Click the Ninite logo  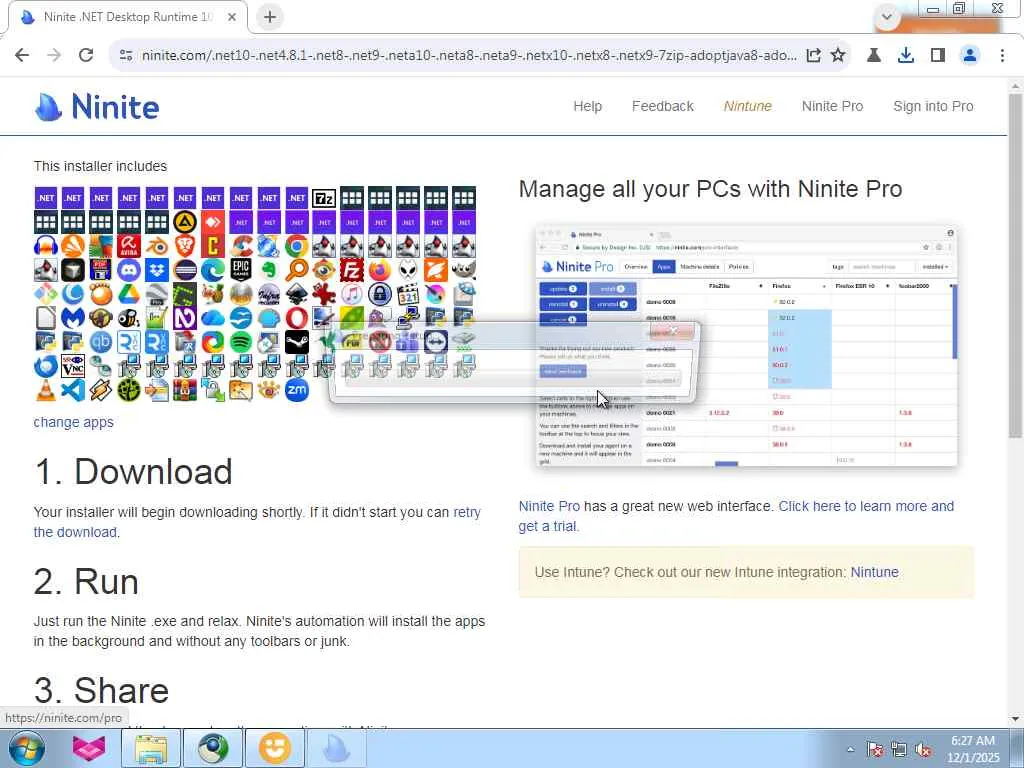tap(97, 106)
